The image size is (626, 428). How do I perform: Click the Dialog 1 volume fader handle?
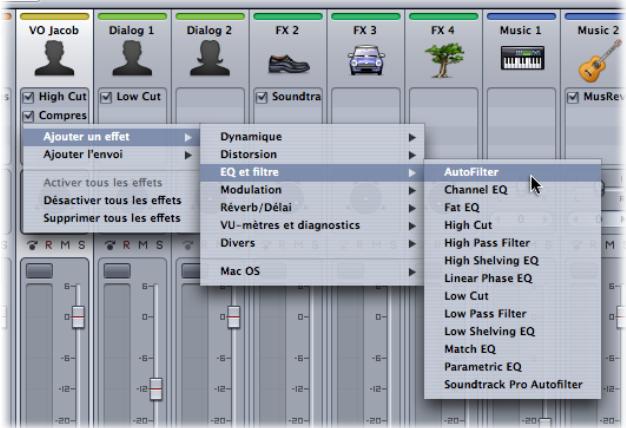(156, 389)
